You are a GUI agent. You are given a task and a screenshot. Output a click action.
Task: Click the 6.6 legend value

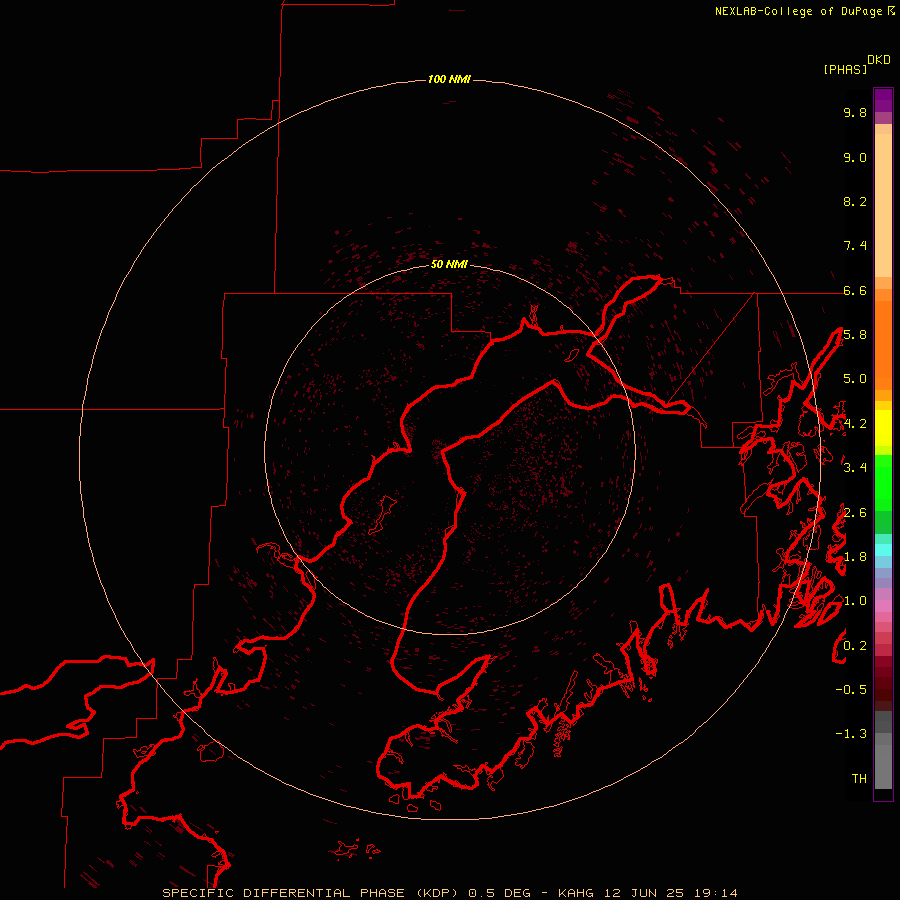pos(855,290)
